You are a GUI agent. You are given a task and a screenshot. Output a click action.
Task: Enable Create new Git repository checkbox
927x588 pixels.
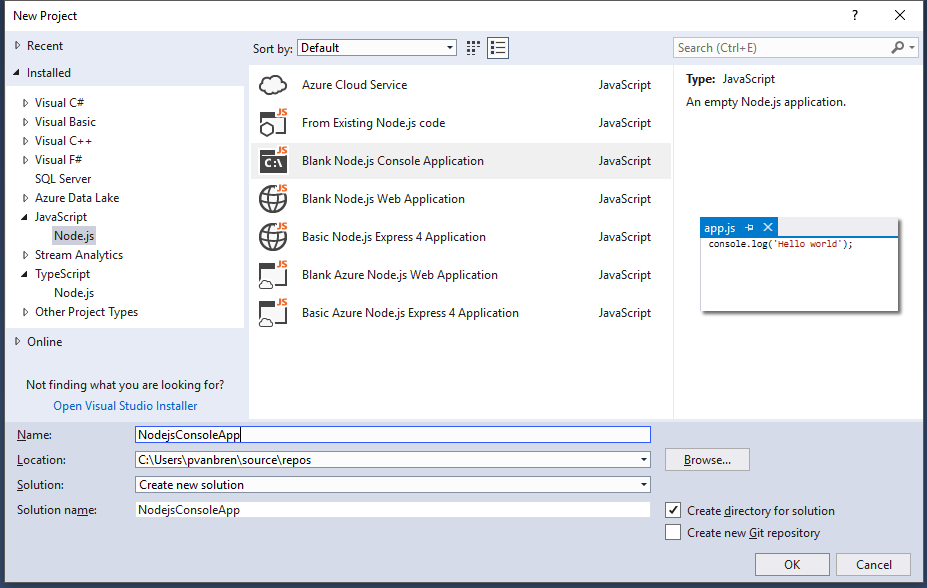point(673,532)
